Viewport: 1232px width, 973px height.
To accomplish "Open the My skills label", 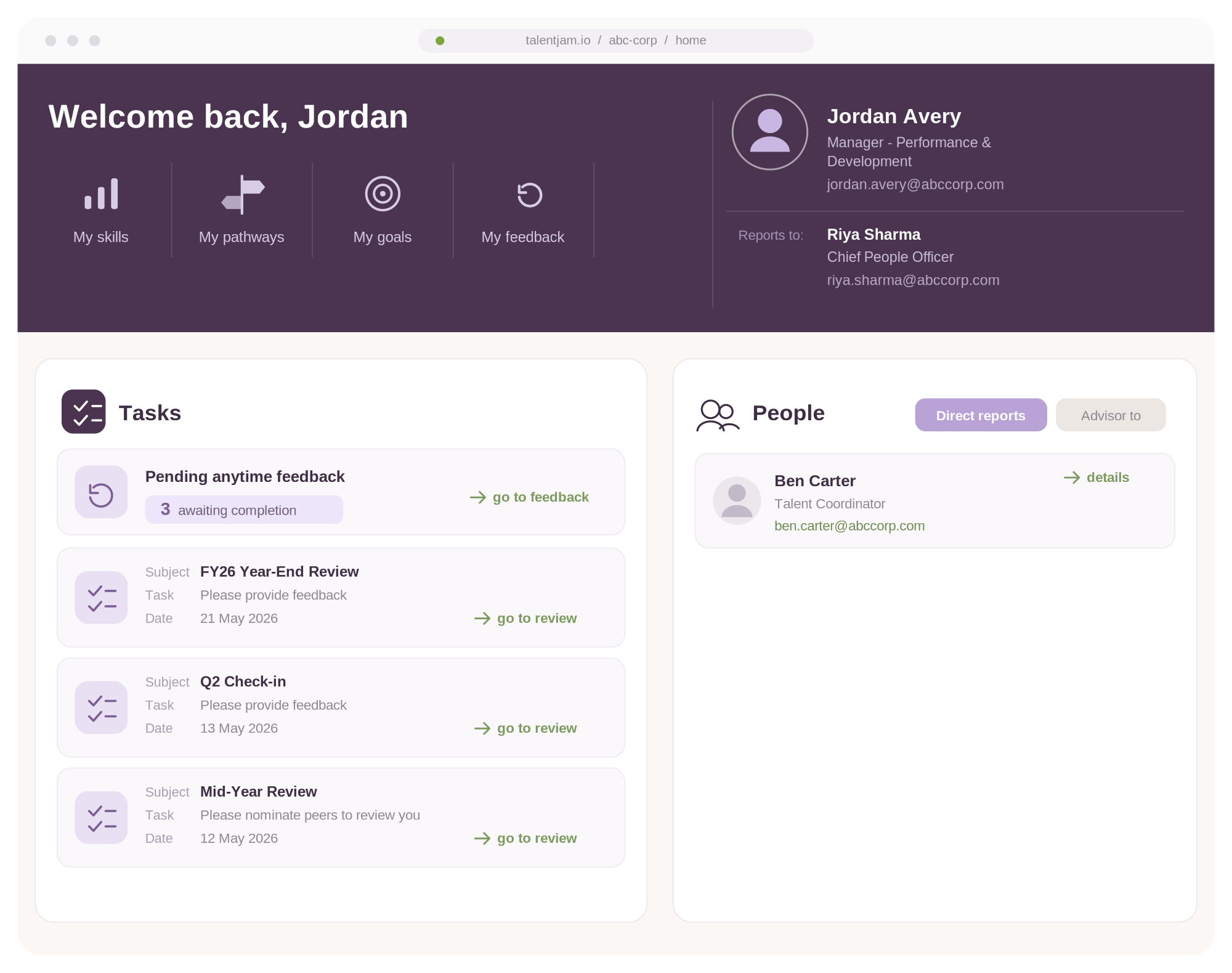I will point(101,237).
